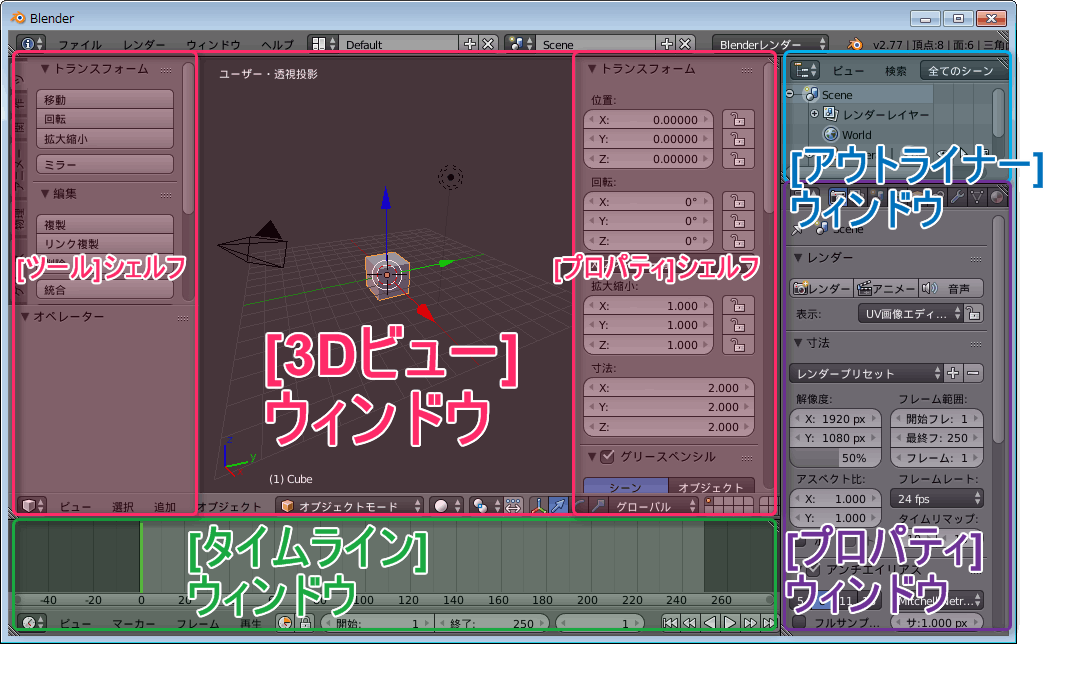Select the Material sphere tab in Properties
This screenshot has height=687, width=1080.
[997, 197]
